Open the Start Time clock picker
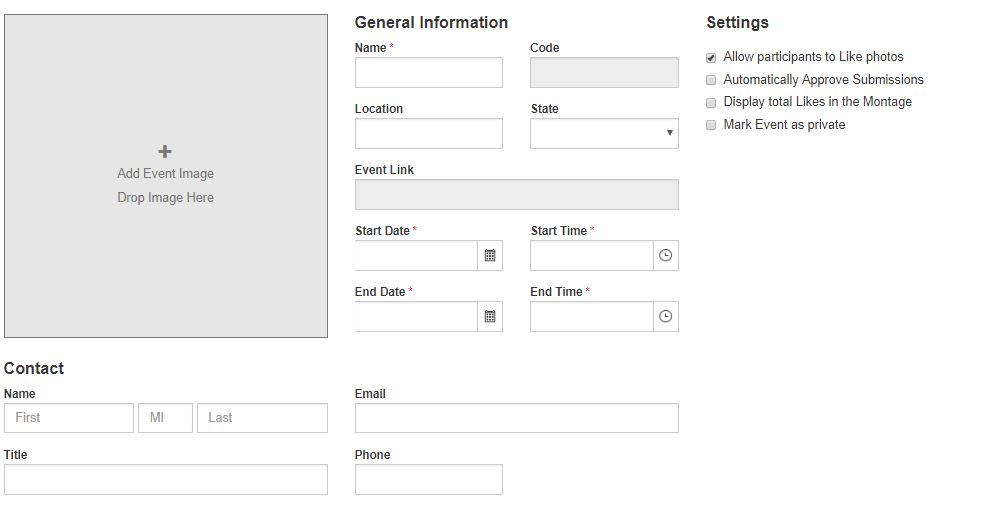Image resolution: width=995 pixels, height=511 pixels. [666, 256]
